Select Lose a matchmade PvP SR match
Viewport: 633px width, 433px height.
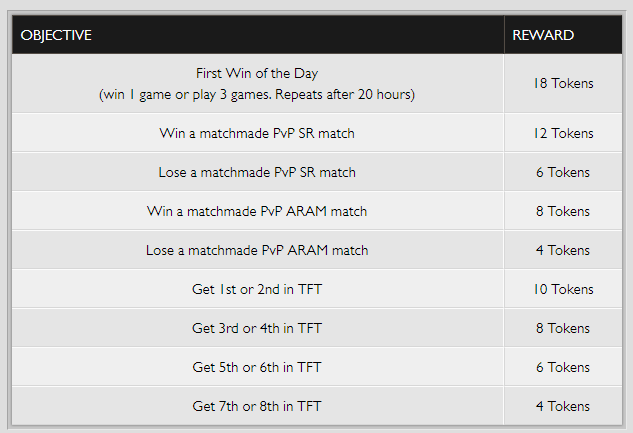257,172
